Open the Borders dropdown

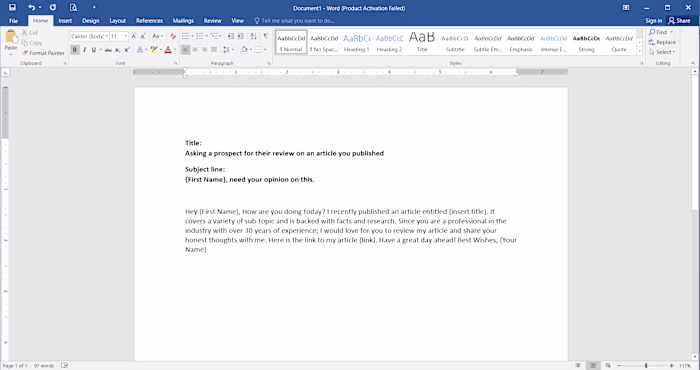[265, 50]
